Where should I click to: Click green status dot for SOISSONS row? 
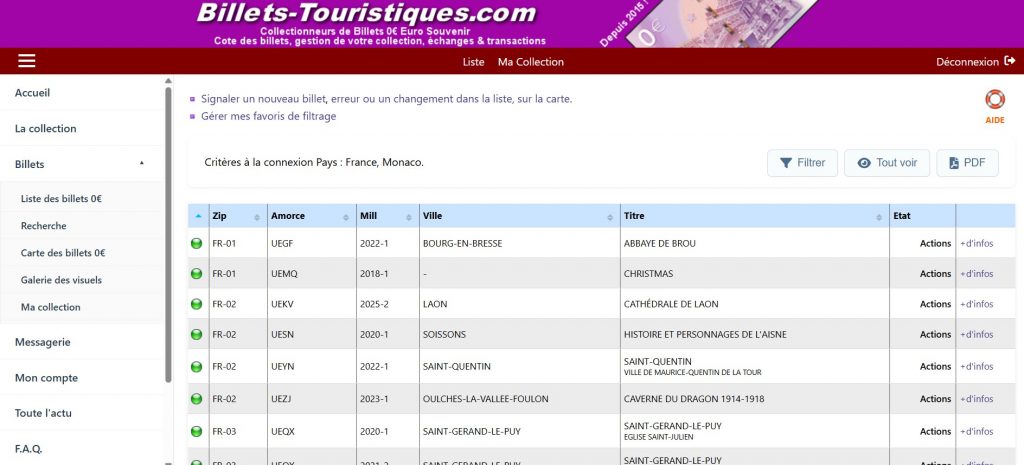(197, 335)
